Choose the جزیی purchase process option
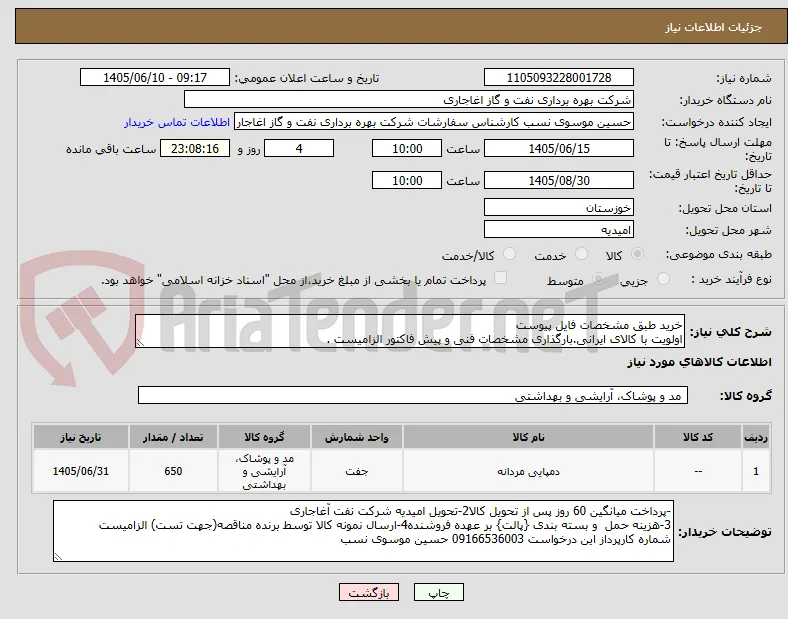The image size is (788, 619). coord(663,279)
